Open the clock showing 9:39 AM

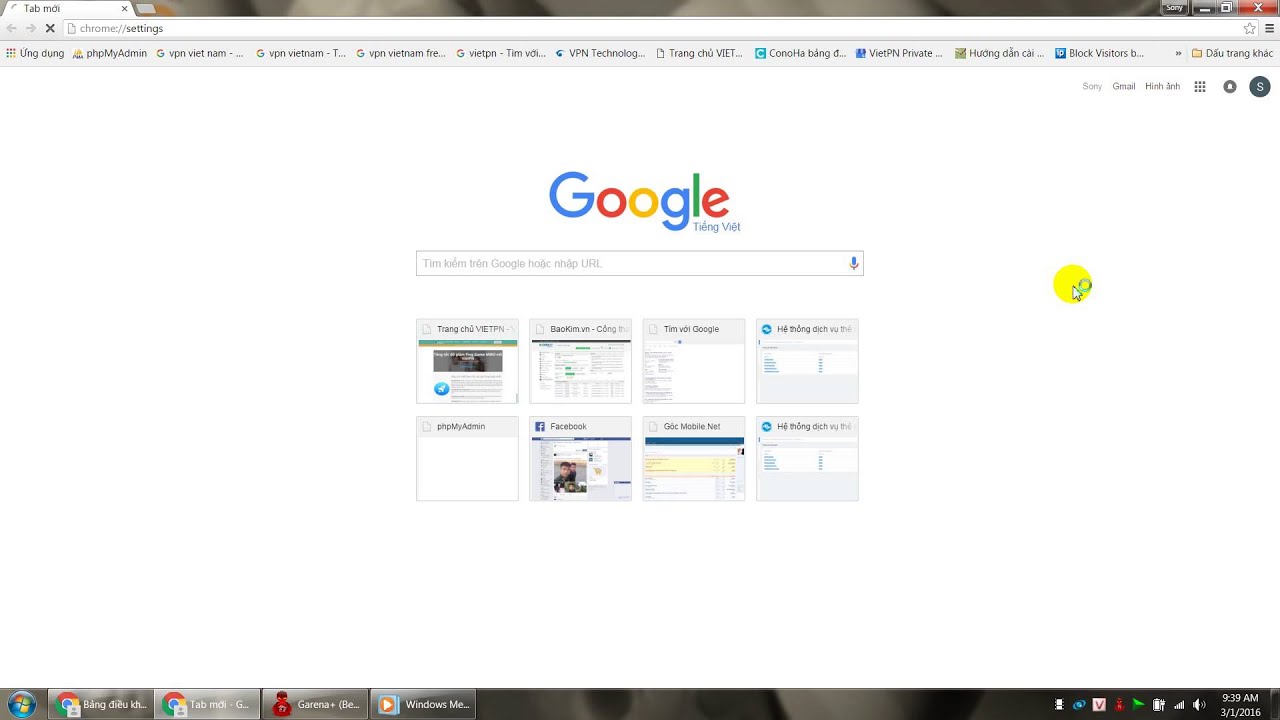tap(1240, 705)
